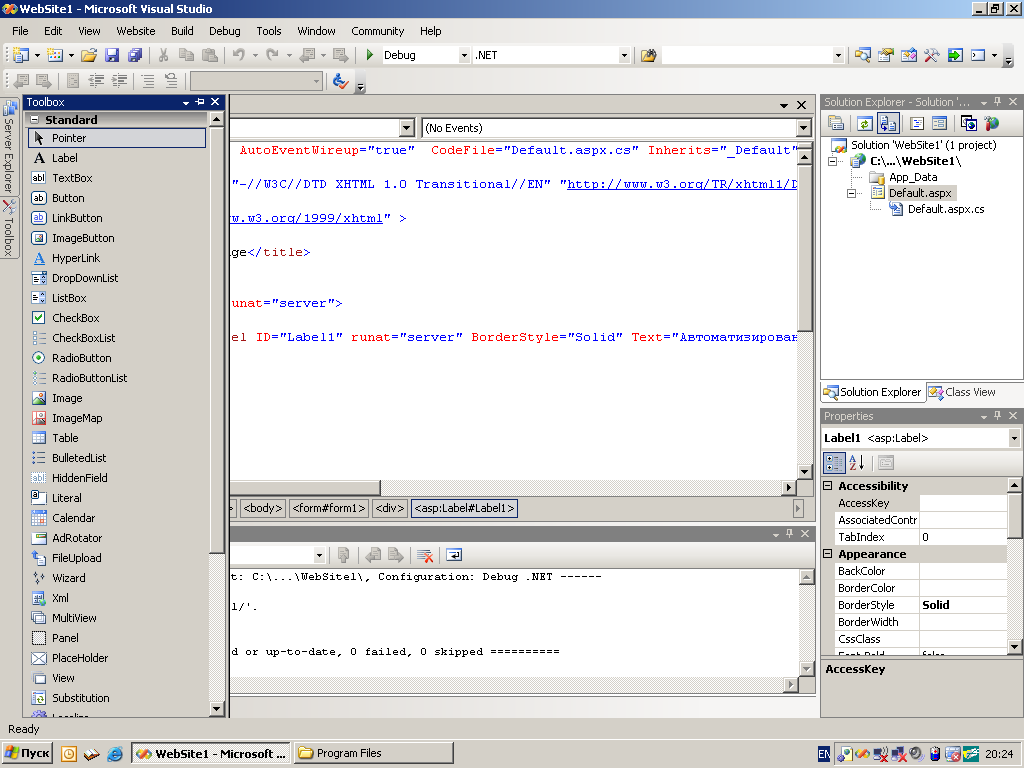Image resolution: width=1024 pixels, height=768 pixels.
Task: Open the Debug configuration dropdown
Action: [x=463, y=56]
